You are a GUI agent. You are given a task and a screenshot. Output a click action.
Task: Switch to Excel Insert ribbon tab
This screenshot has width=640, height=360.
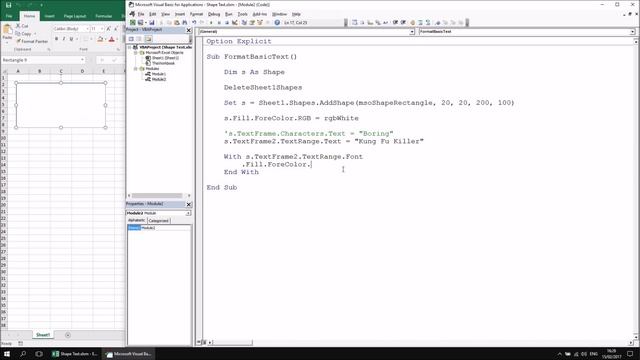point(49,16)
